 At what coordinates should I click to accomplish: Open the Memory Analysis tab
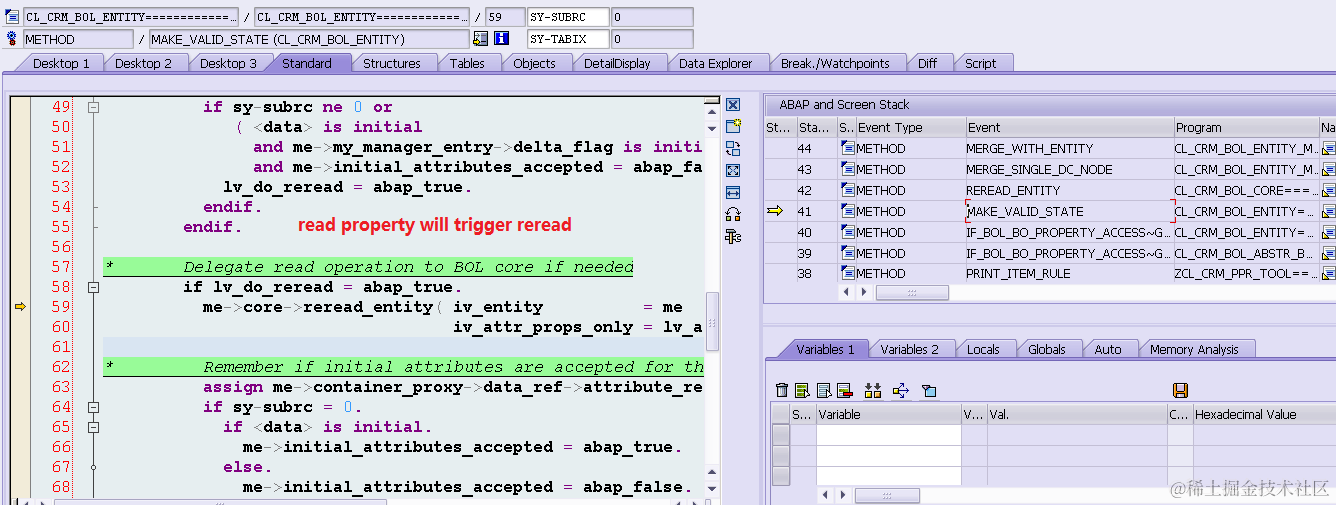pyautogui.click(x=1194, y=349)
